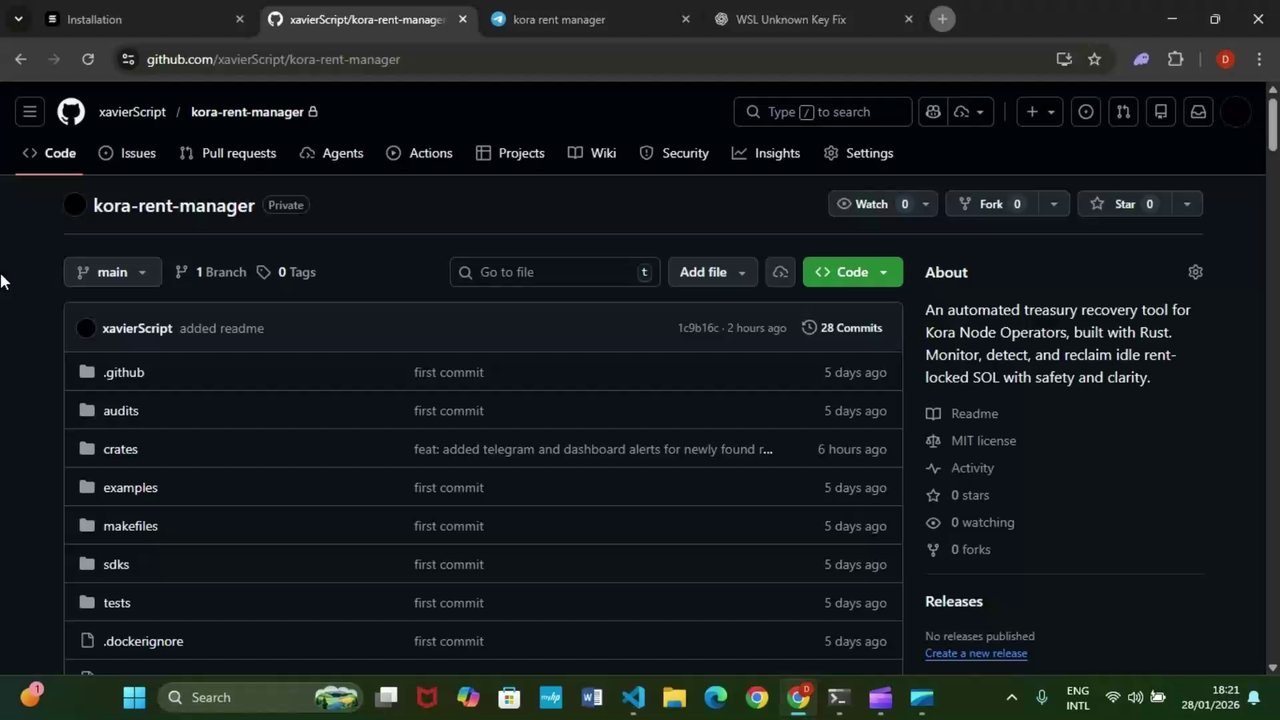1280x720 pixels.
Task: Open the notifications inbox icon
Action: (1198, 112)
